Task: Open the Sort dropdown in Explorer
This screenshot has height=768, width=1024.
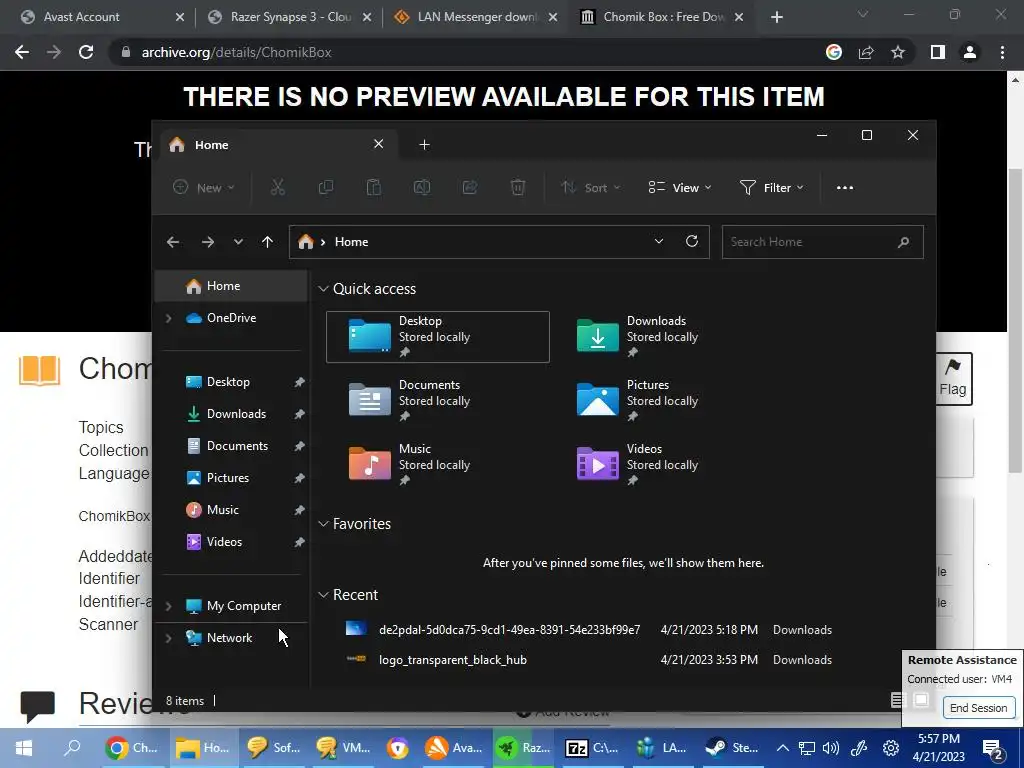Action: (590, 188)
